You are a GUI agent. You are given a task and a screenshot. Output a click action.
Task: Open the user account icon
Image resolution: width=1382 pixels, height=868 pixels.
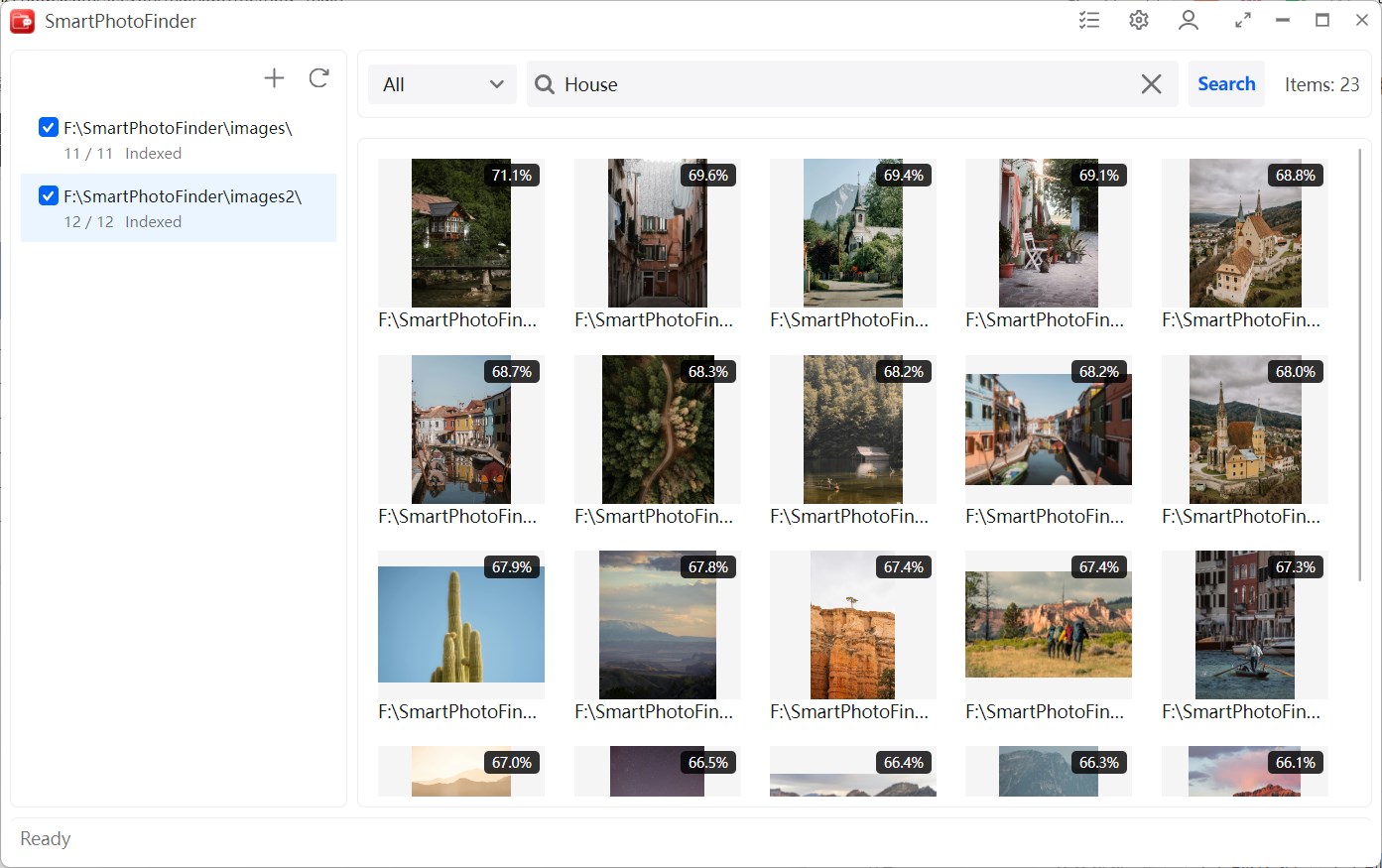tap(1189, 20)
